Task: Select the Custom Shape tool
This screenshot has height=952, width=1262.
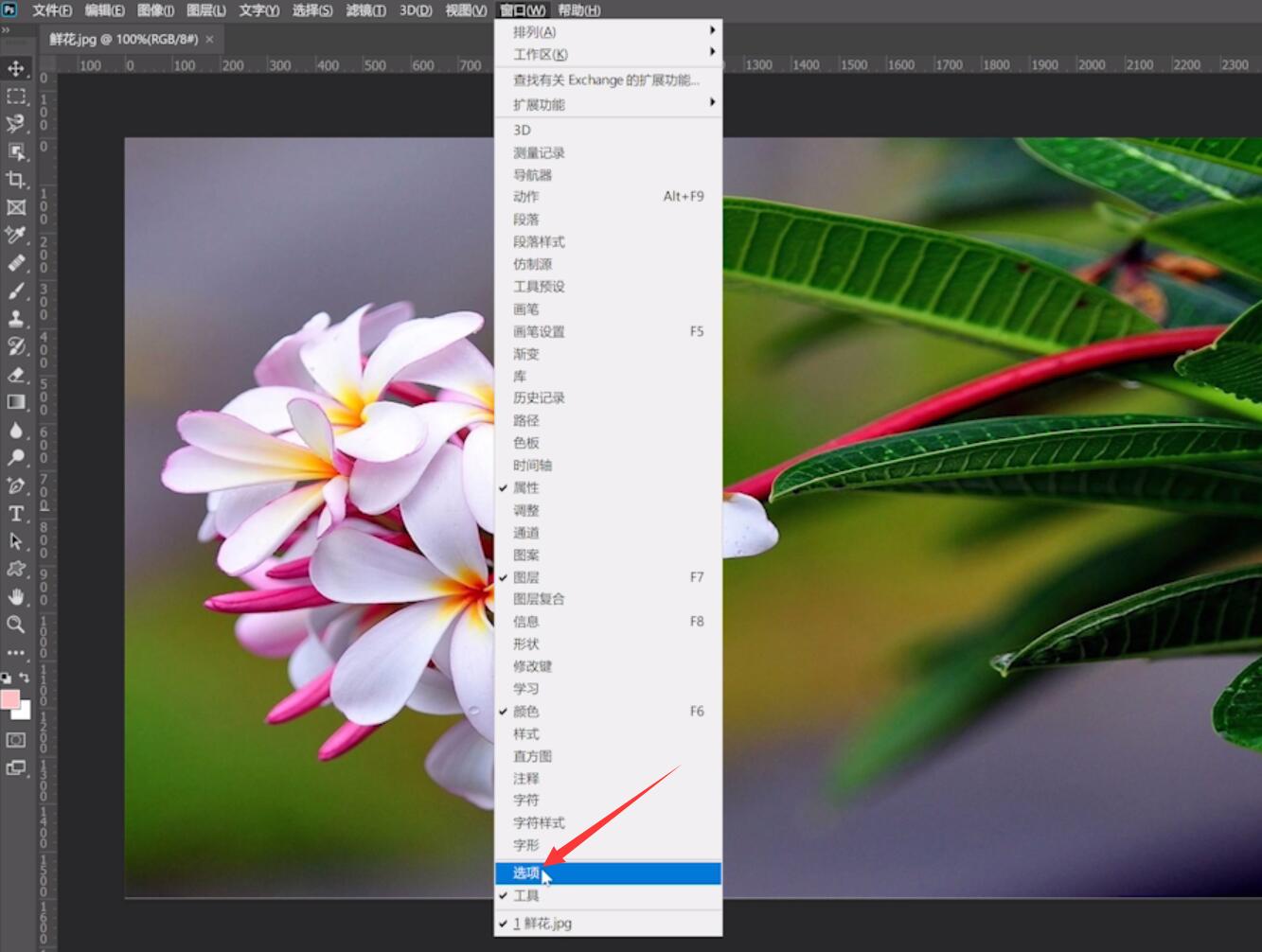Action: pos(16,569)
